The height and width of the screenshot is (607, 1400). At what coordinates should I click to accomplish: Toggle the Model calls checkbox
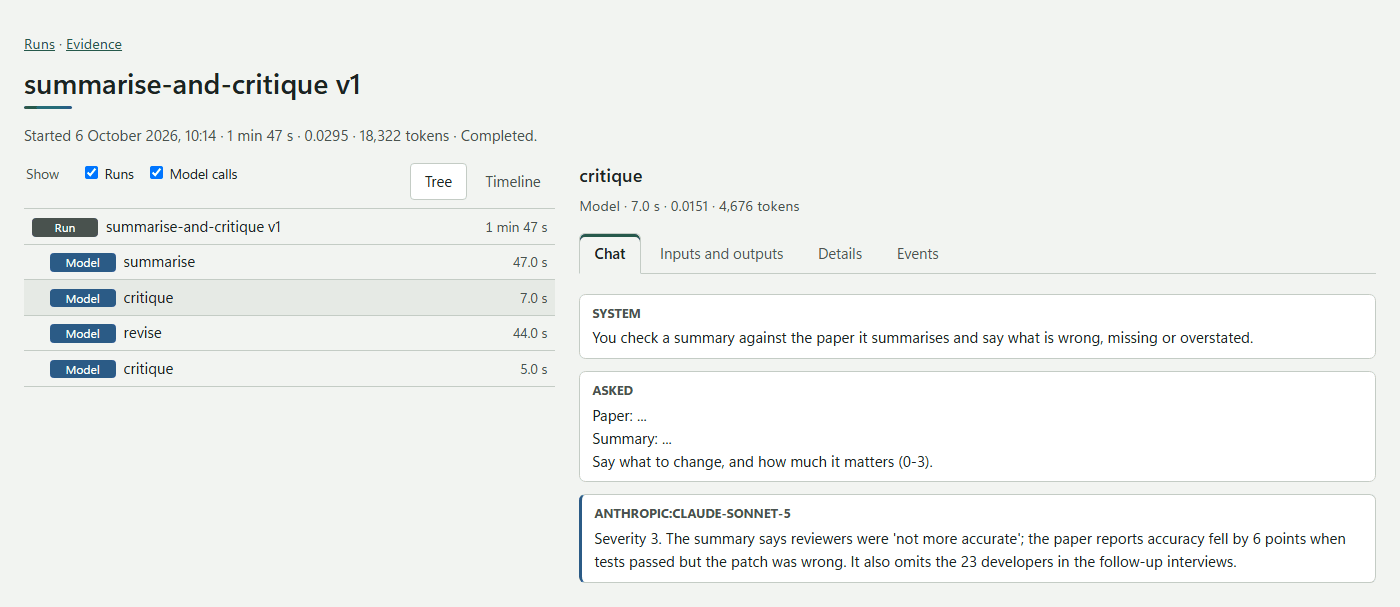pyautogui.click(x=157, y=173)
